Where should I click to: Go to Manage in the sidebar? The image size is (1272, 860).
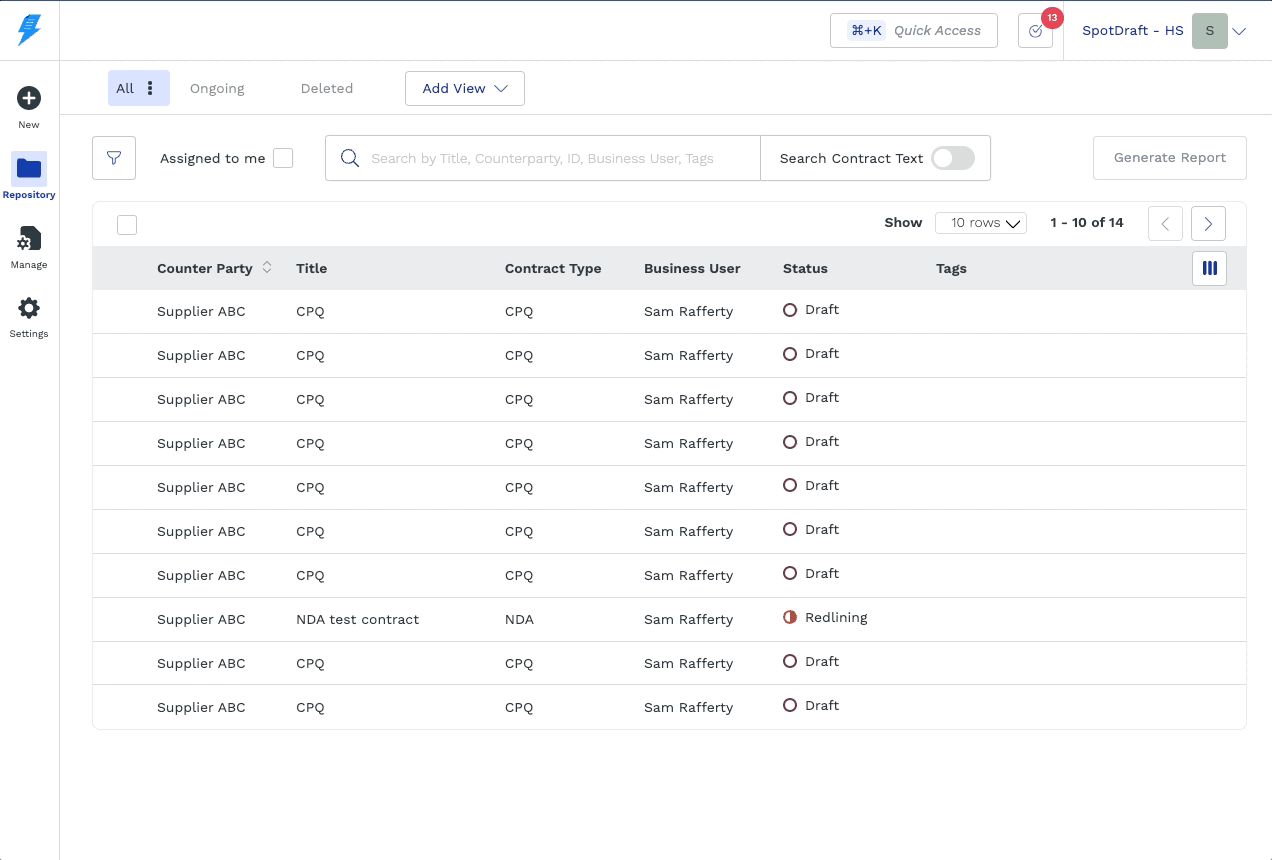point(29,240)
